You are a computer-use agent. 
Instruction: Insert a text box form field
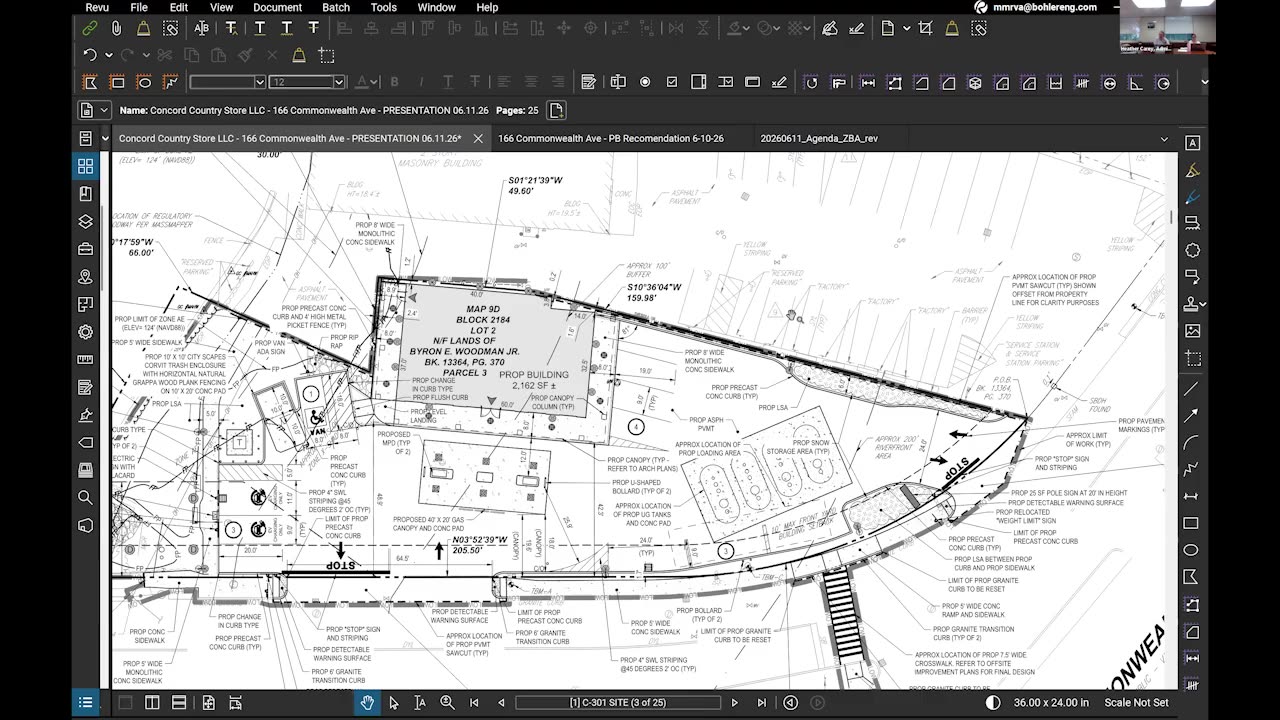618,82
